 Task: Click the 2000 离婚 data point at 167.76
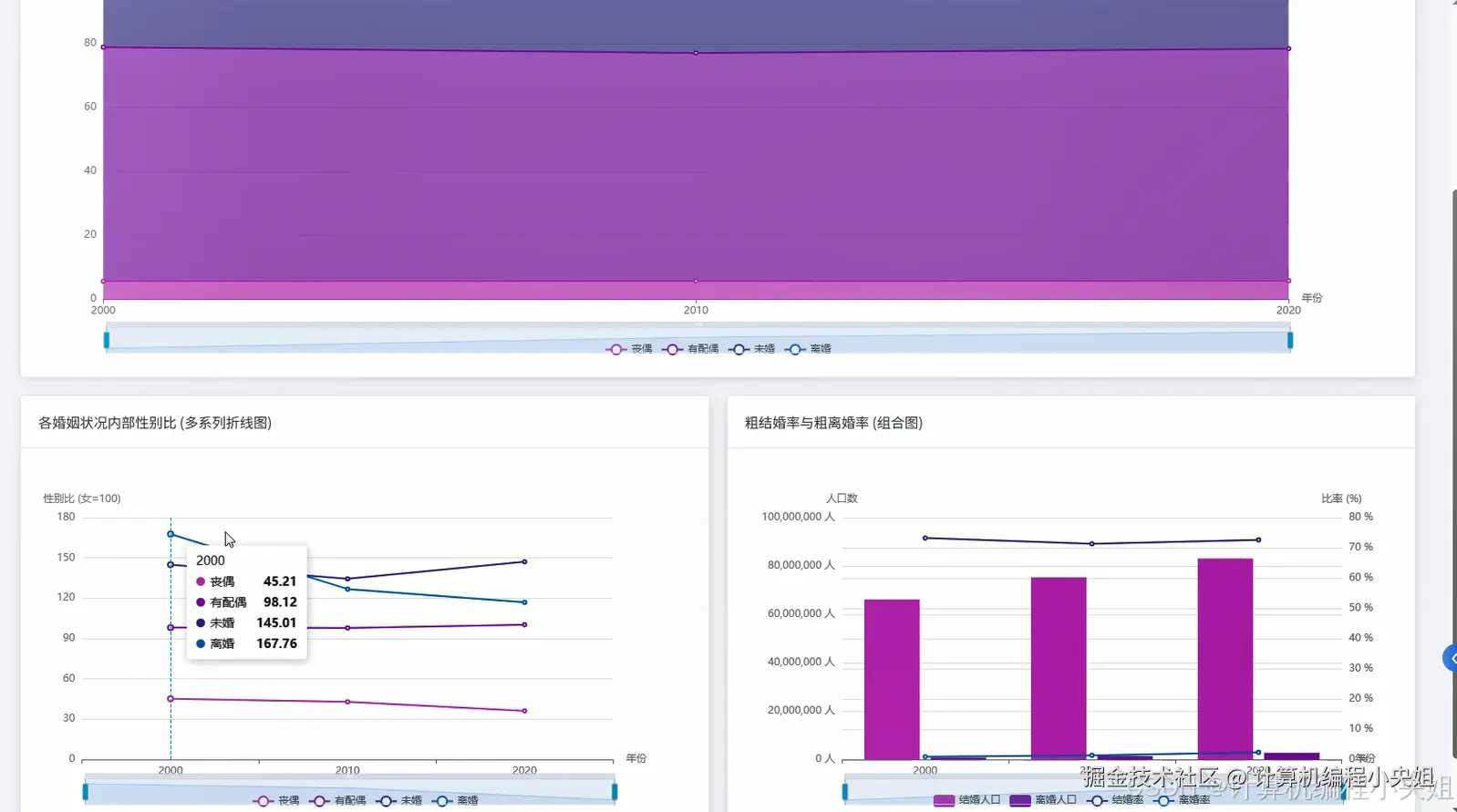[x=170, y=534]
